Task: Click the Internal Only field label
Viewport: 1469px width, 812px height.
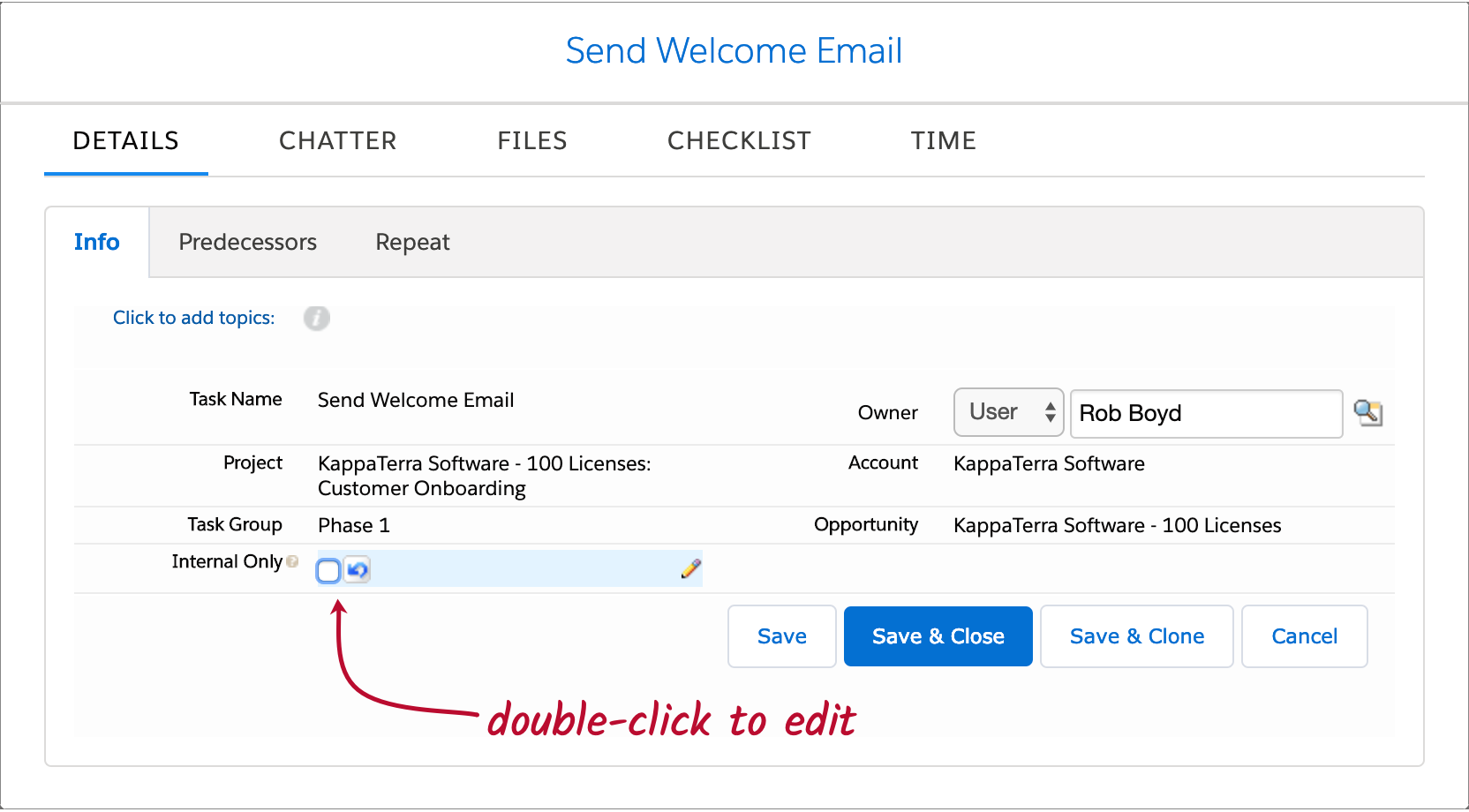Action: [x=227, y=561]
